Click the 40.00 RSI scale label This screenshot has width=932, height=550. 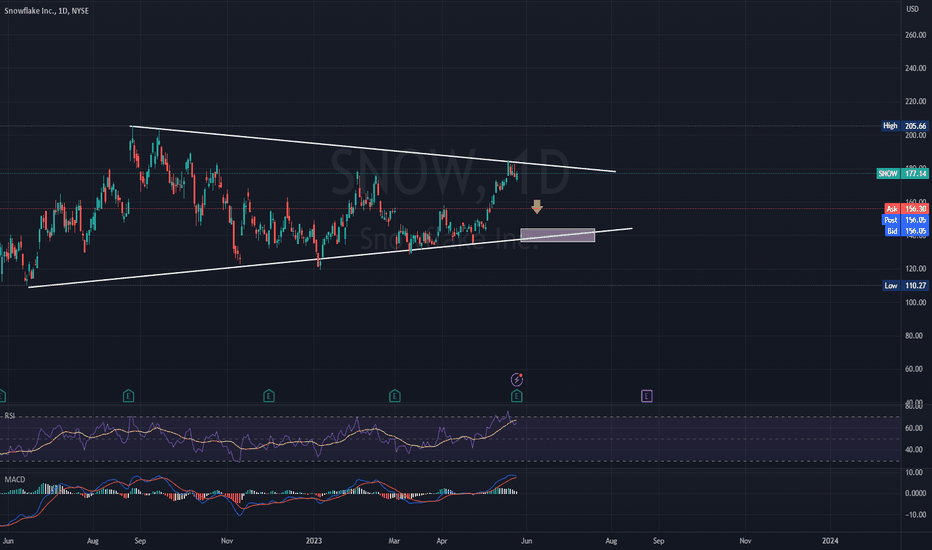click(x=914, y=450)
